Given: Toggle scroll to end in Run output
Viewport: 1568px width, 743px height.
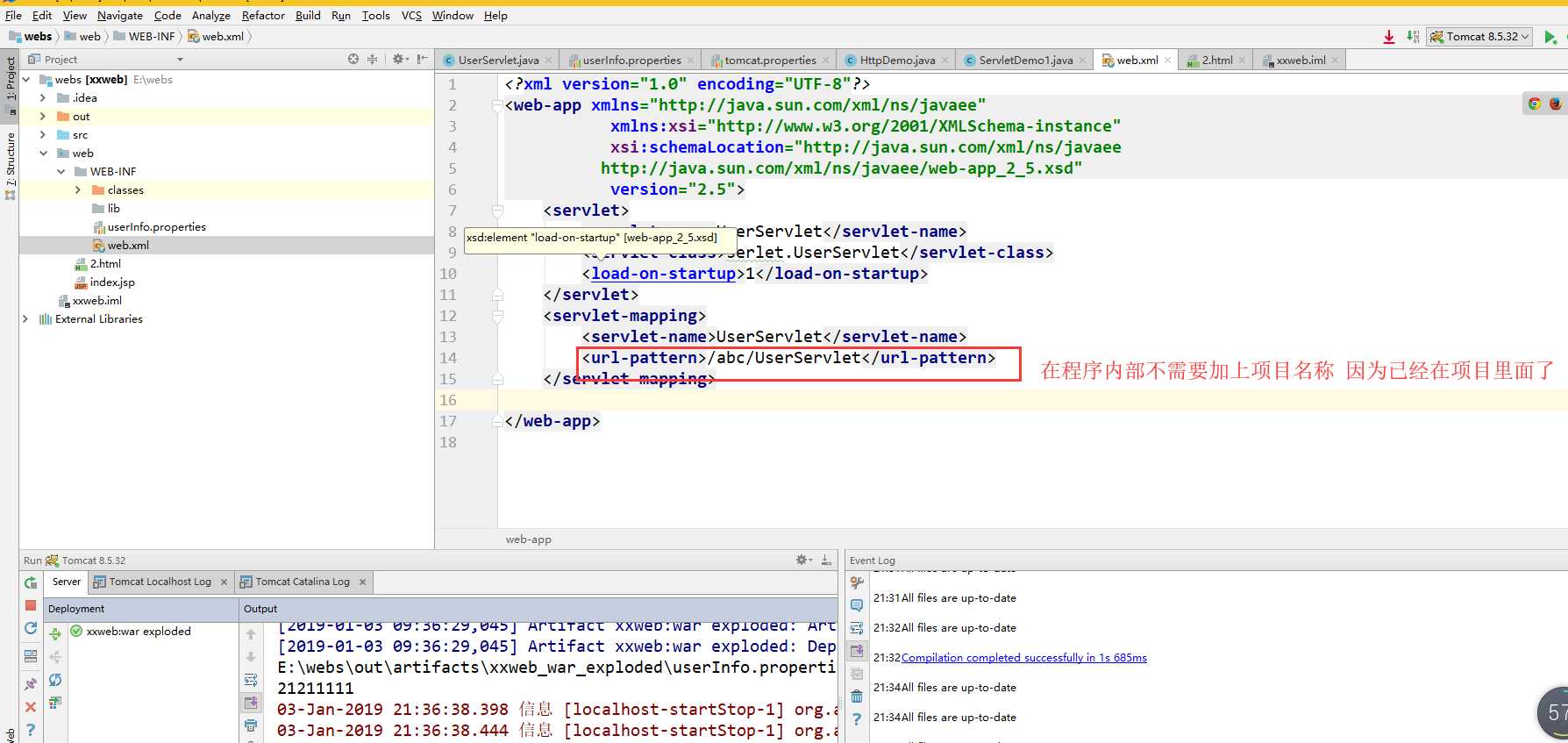Looking at the screenshot, I should [251, 703].
